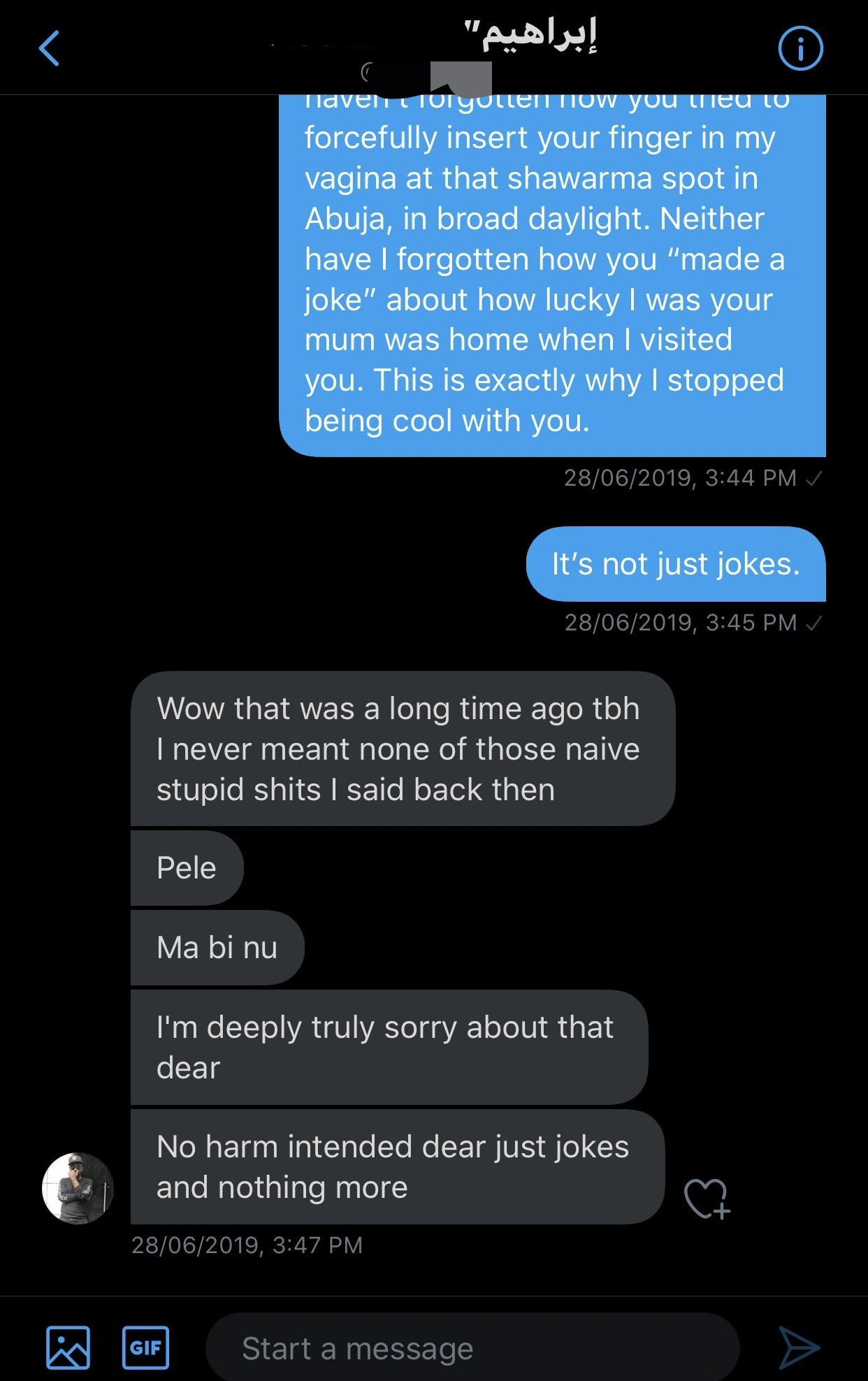Viewport: 868px width, 1381px height.
Task: Tap the 3:44 PM timestamp
Action: click(x=679, y=478)
